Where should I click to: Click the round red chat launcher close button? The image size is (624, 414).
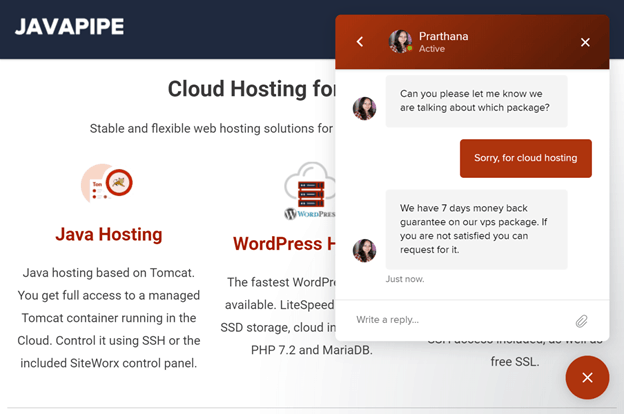587,377
